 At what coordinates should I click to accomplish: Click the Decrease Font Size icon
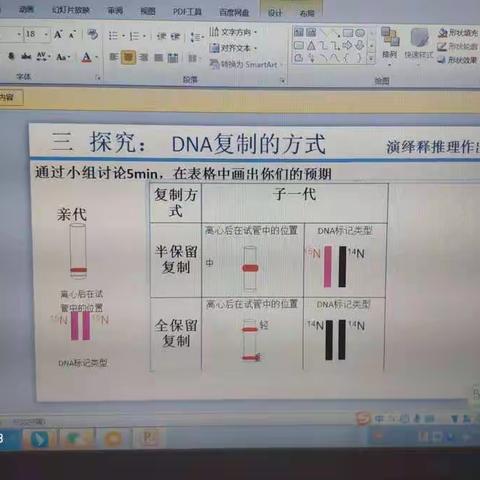pyautogui.click(x=72, y=34)
